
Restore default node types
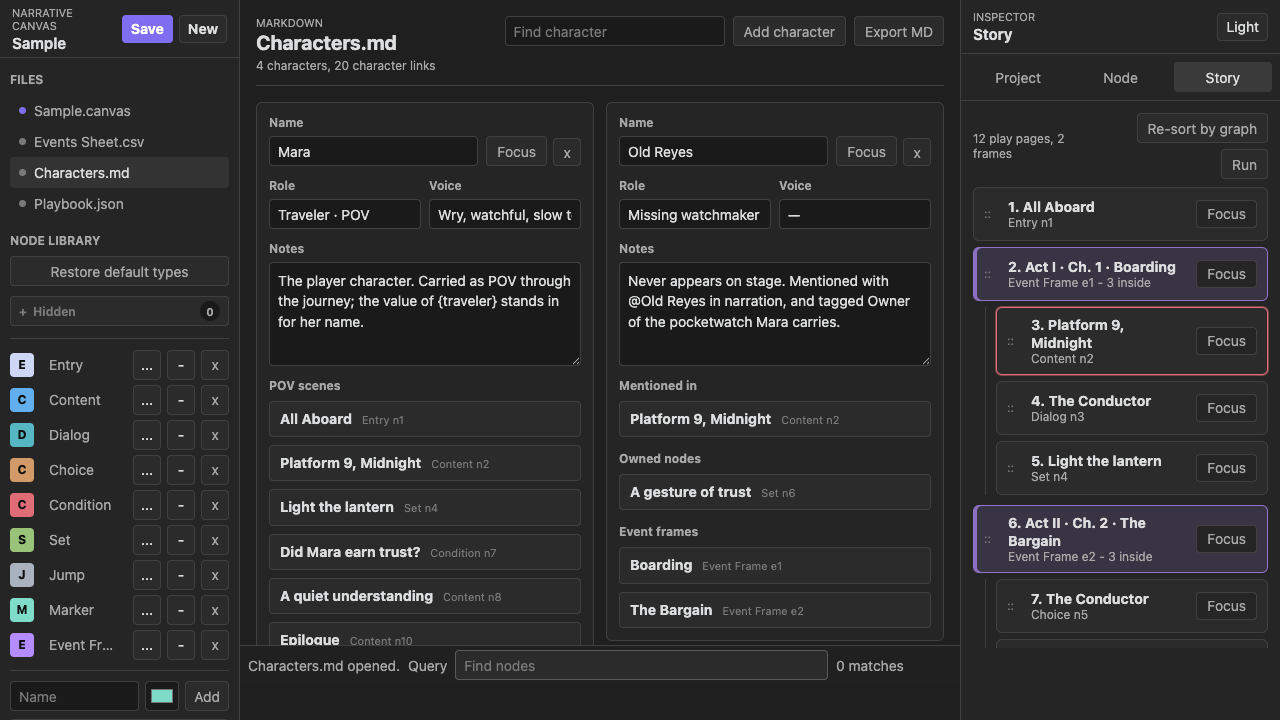pos(119,272)
